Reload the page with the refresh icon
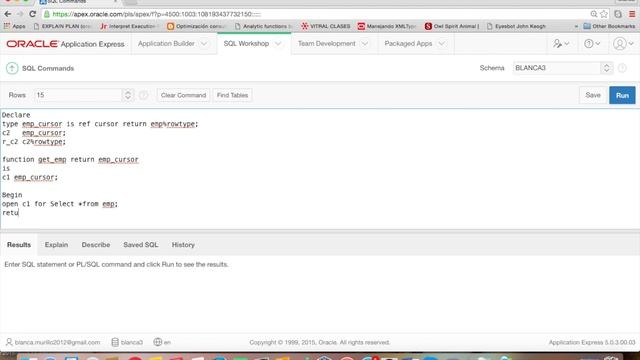The width and height of the screenshot is (640, 360). click(33, 14)
